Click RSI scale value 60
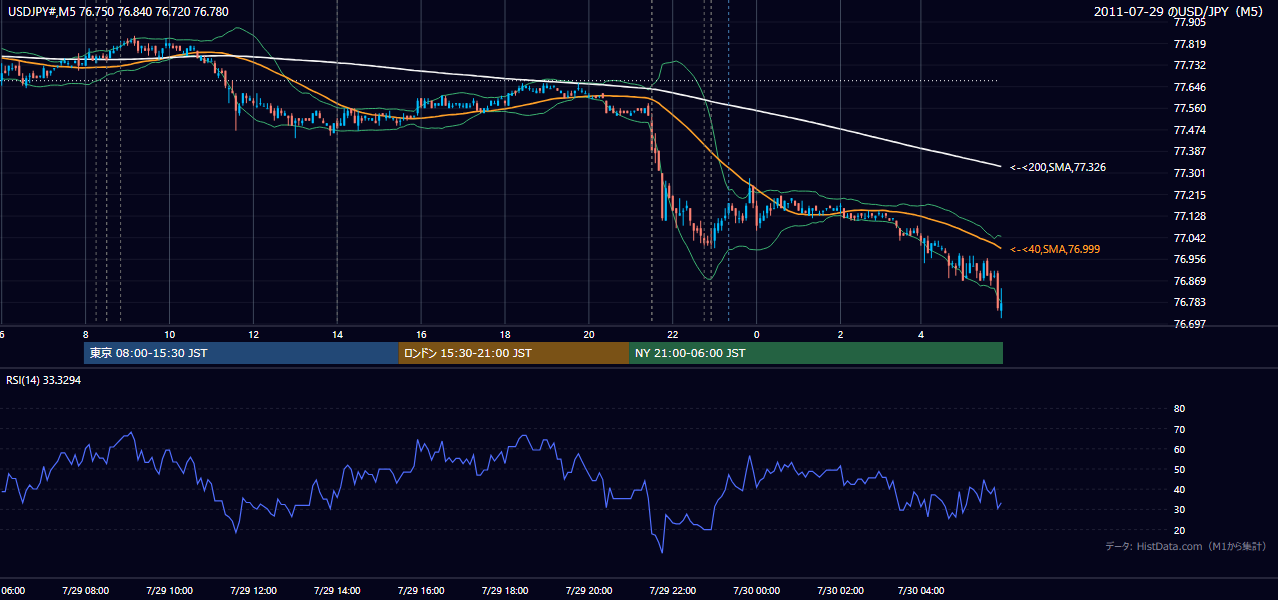 [x=1179, y=449]
